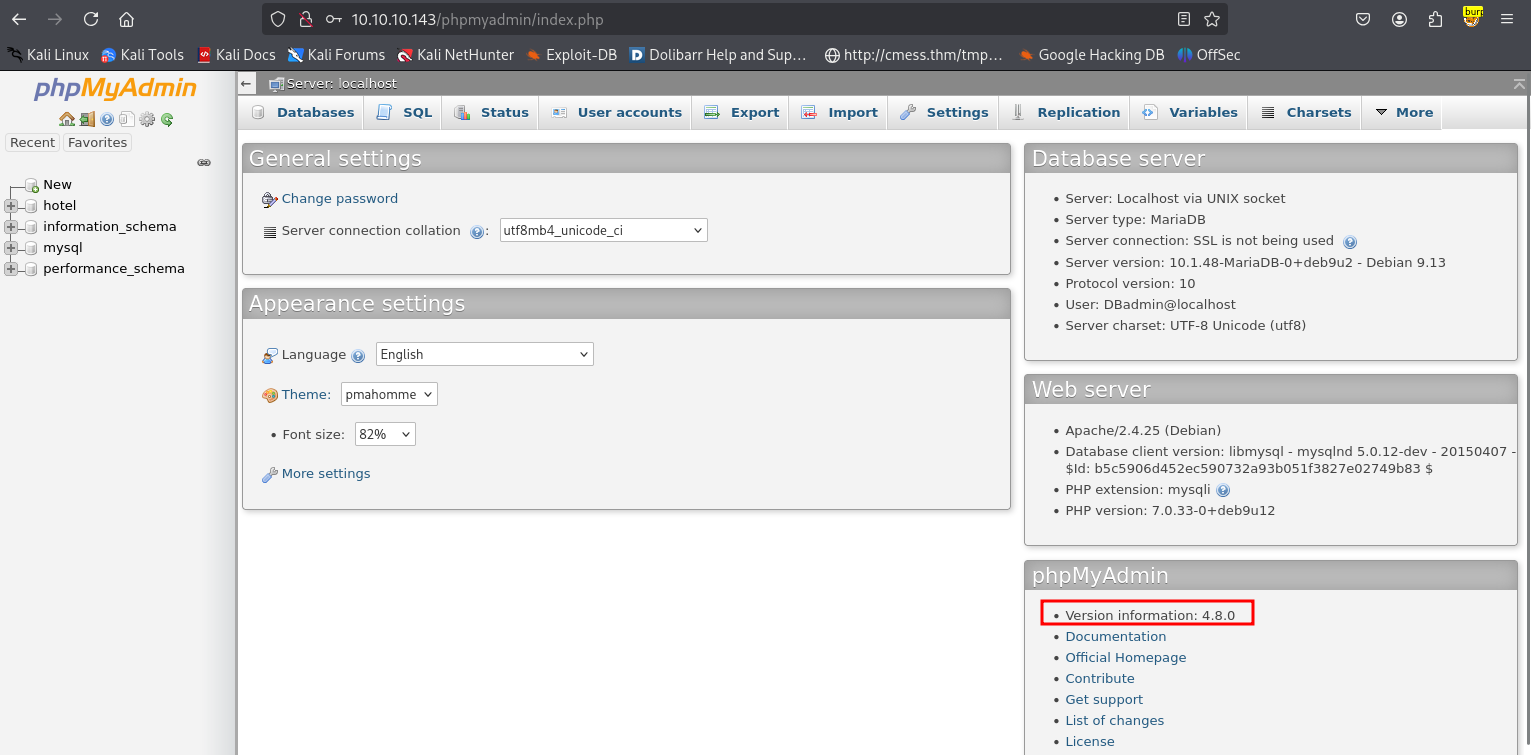Click the help icon beside Language
Viewport: 1531px width, 755px height.
point(358,356)
